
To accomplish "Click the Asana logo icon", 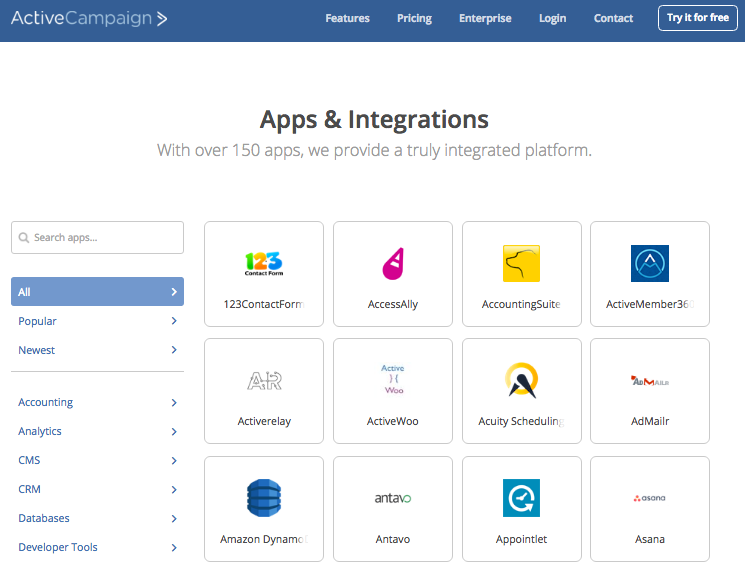I will 649,498.
